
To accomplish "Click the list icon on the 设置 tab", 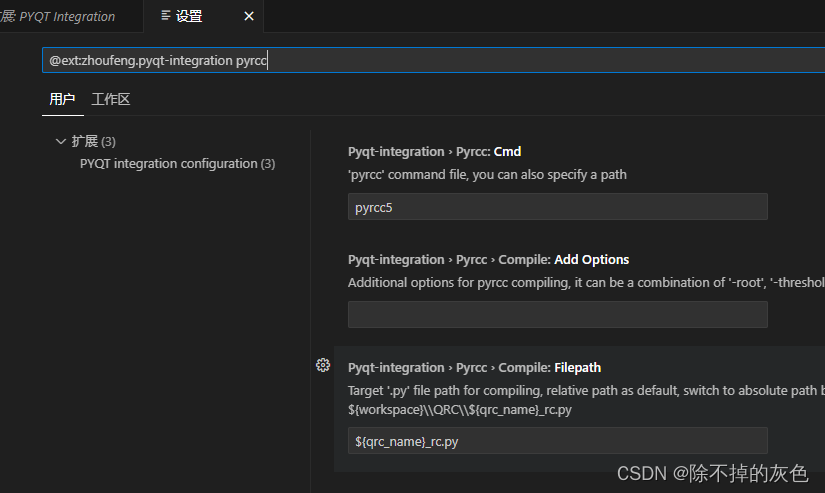I will [x=166, y=16].
